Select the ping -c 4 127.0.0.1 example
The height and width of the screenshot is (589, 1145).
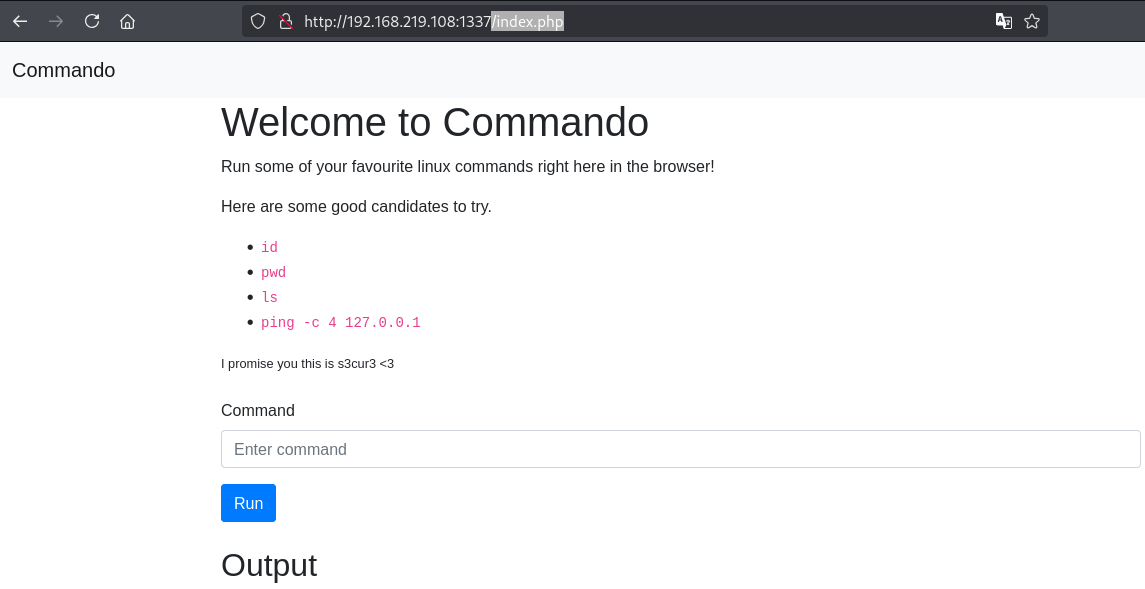pyautogui.click(x=340, y=323)
